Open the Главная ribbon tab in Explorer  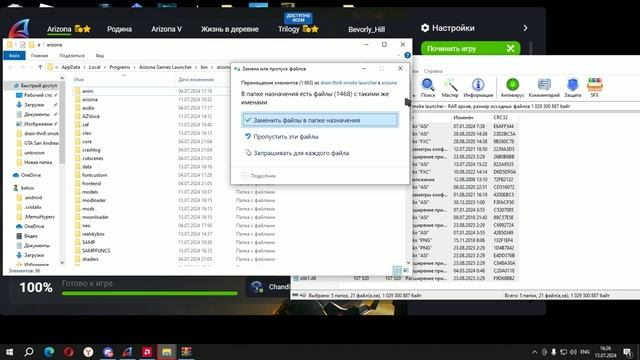tap(40, 56)
